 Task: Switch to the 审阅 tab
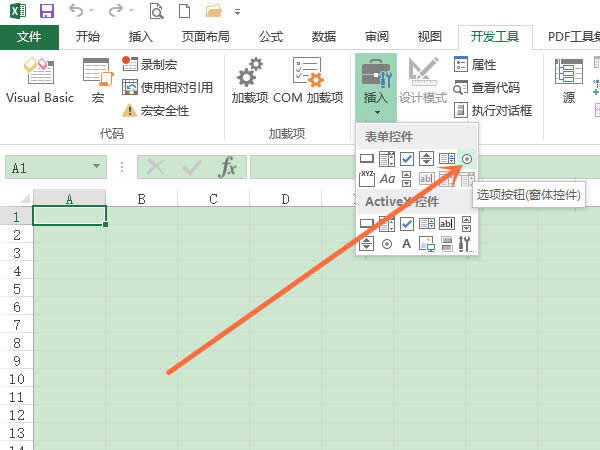click(377, 37)
